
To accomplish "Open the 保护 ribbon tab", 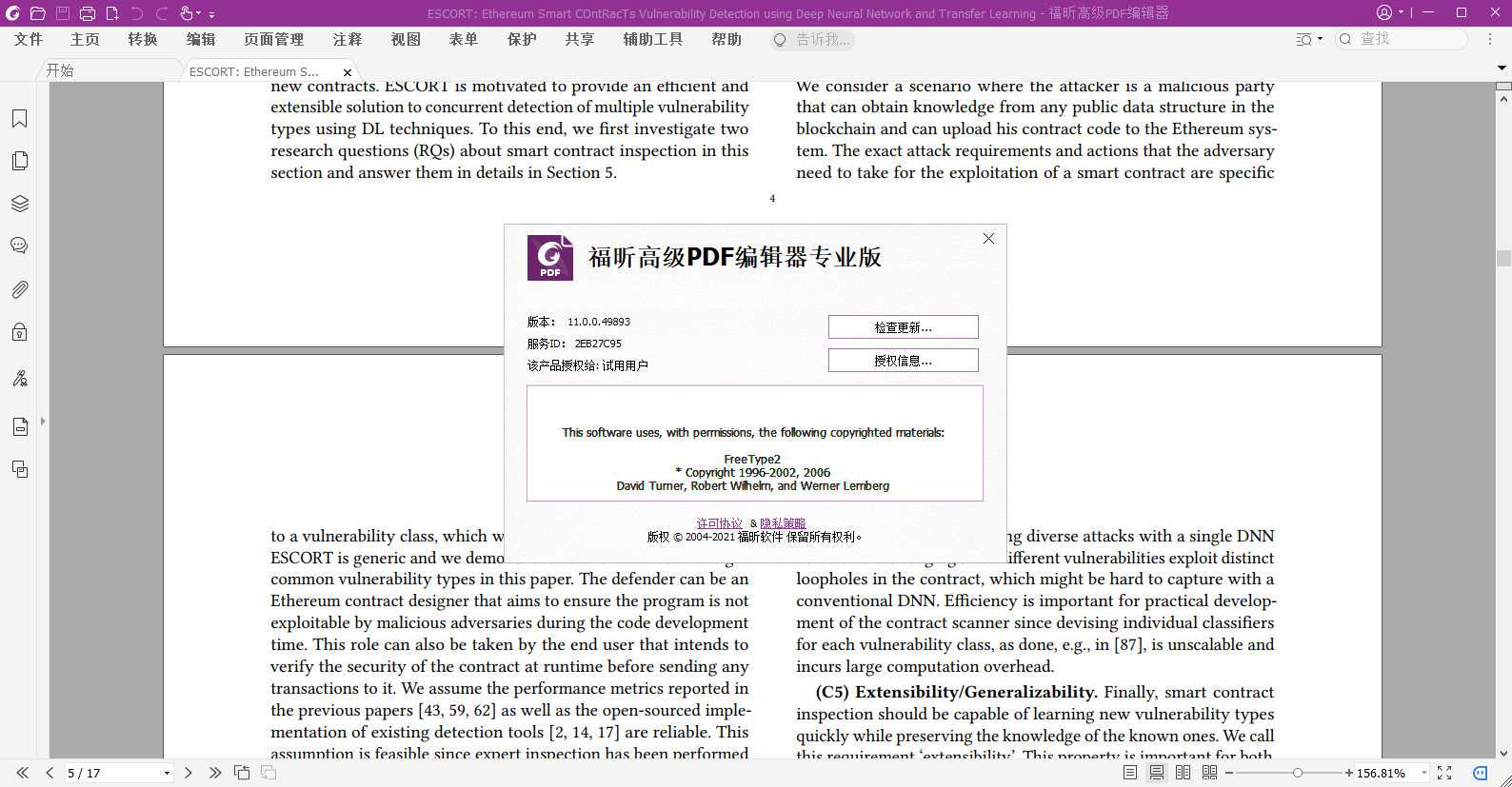I will 522,39.
